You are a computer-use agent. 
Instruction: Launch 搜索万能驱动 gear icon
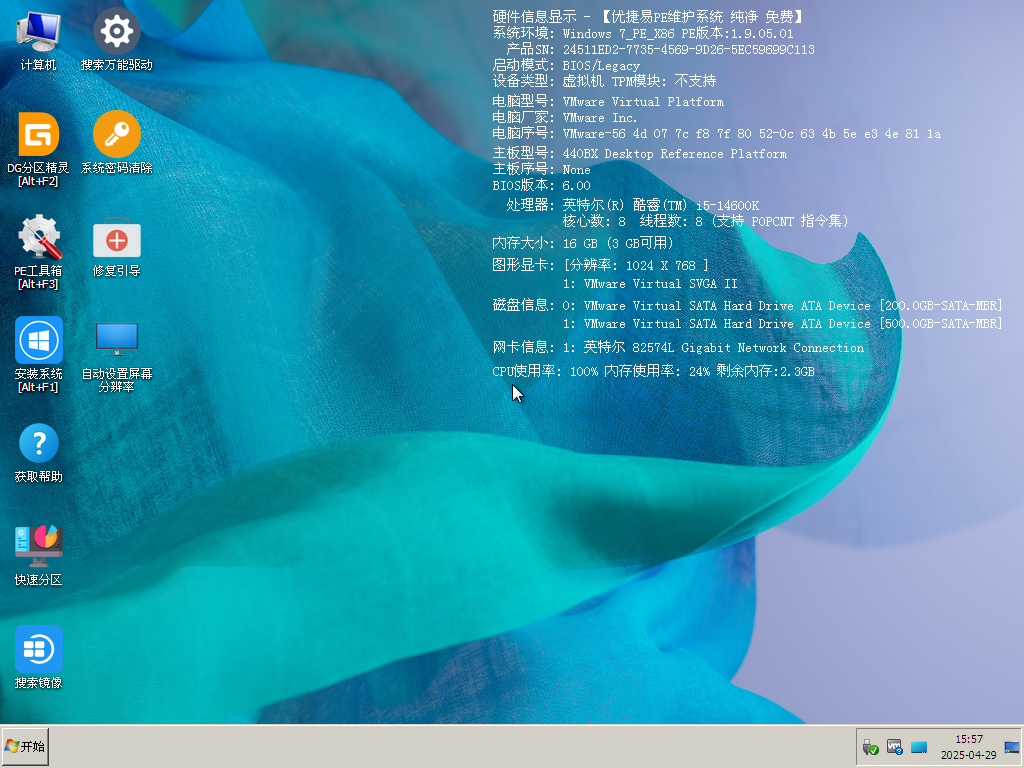click(117, 34)
